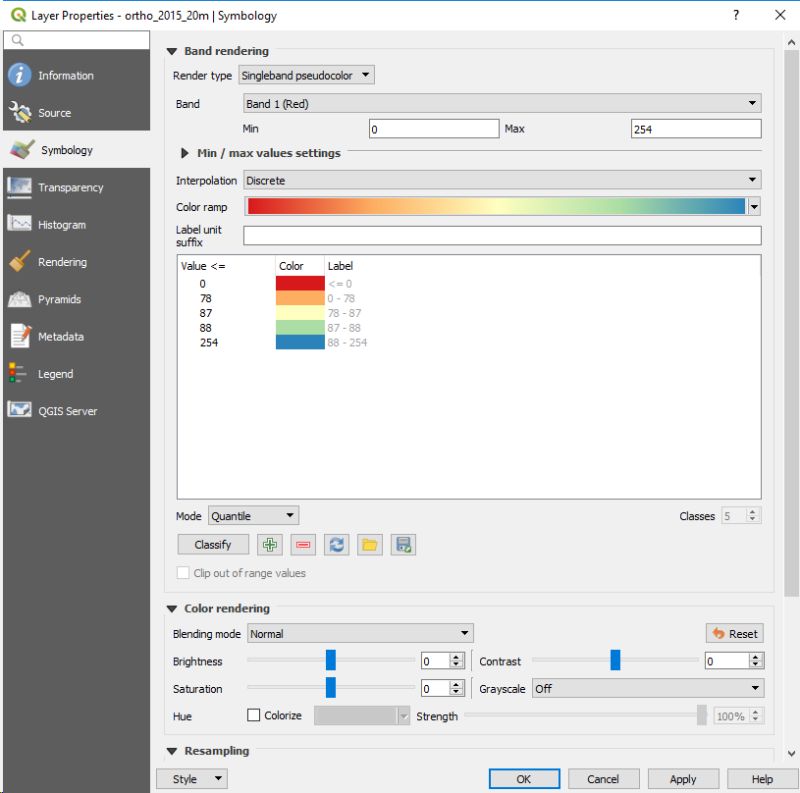This screenshot has width=800, height=793.
Task: Open the Pyramids settings
Action: 62,299
